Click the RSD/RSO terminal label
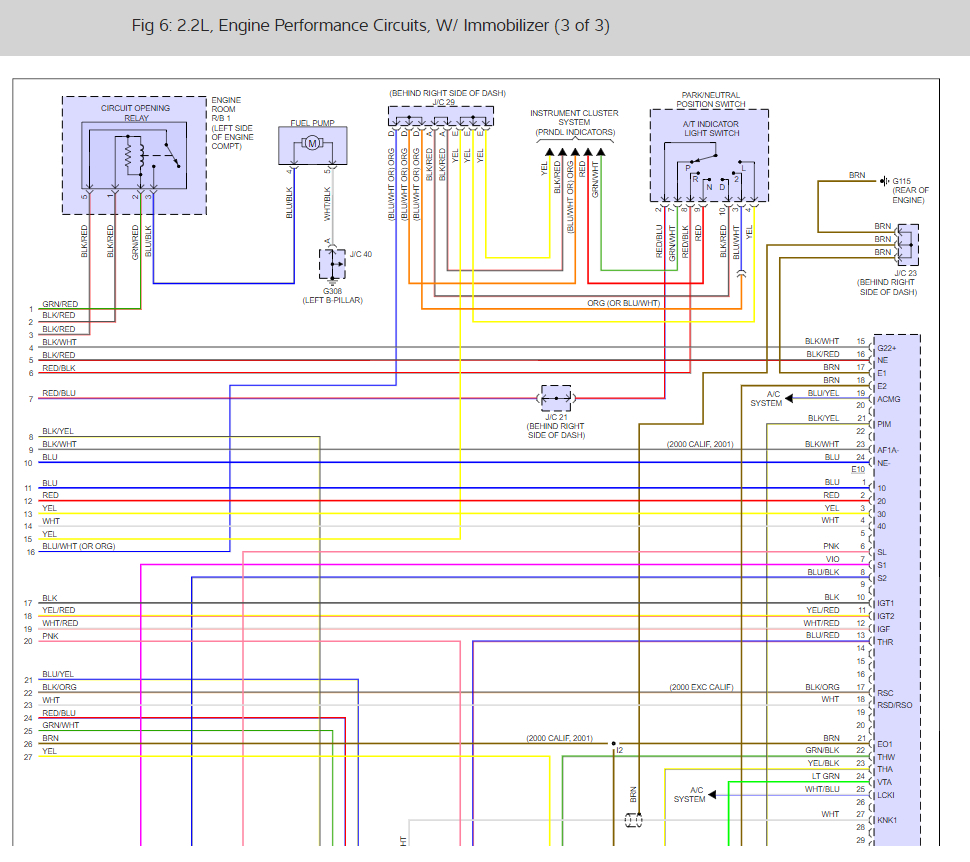This screenshot has width=970, height=862. 895,705
